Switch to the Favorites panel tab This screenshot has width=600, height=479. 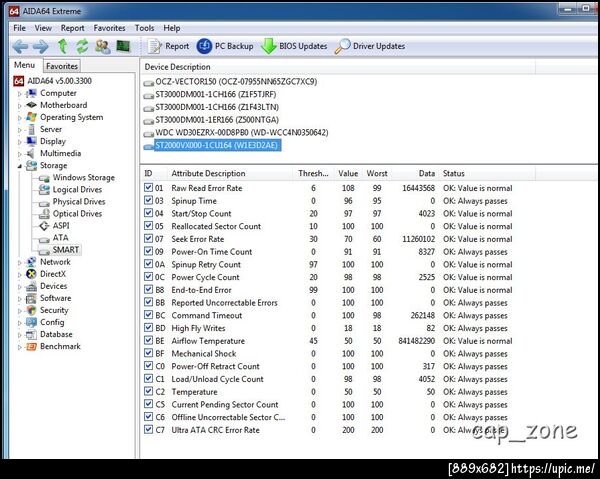coord(62,66)
